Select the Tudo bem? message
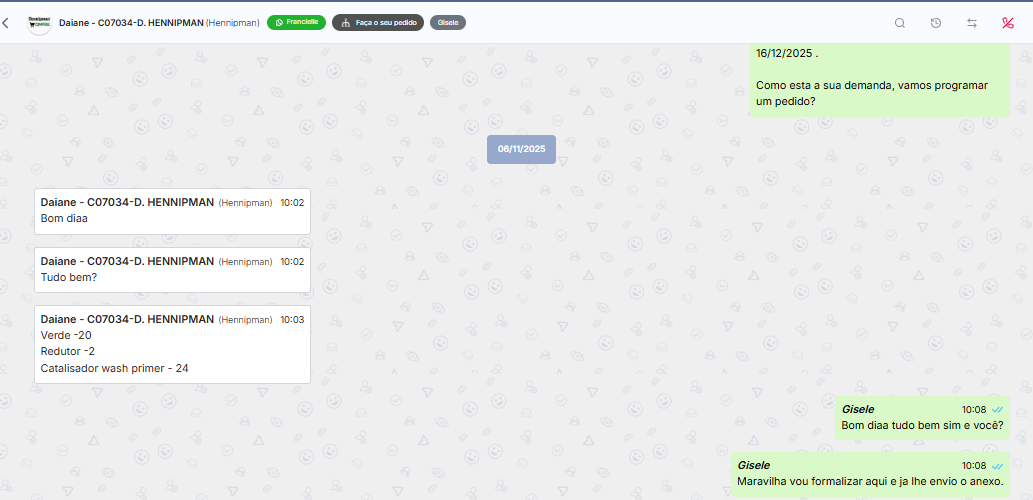This screenshot has height=500, width=1033. click(172, 269)
